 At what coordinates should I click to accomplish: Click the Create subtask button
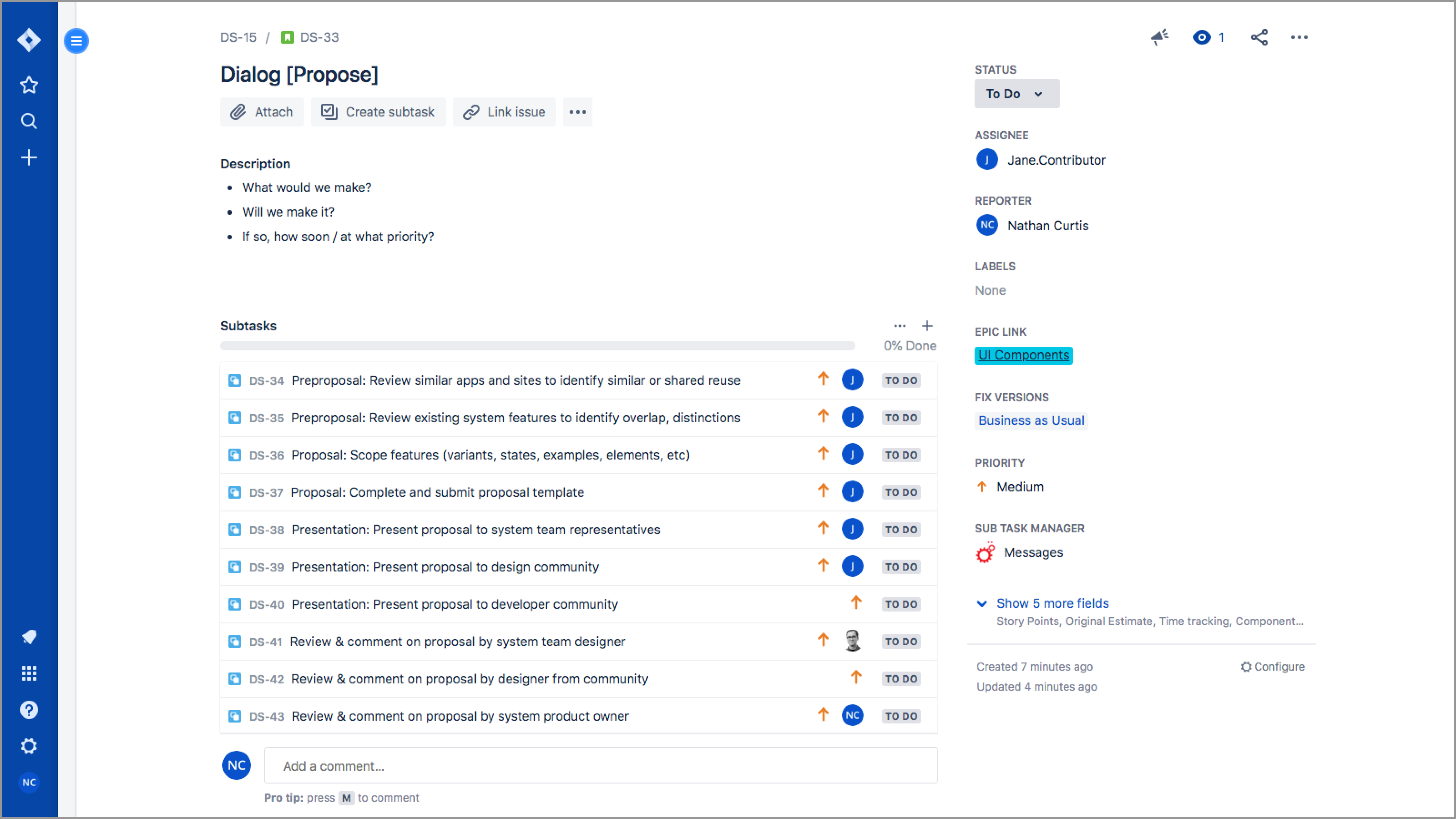pos(378,111)
